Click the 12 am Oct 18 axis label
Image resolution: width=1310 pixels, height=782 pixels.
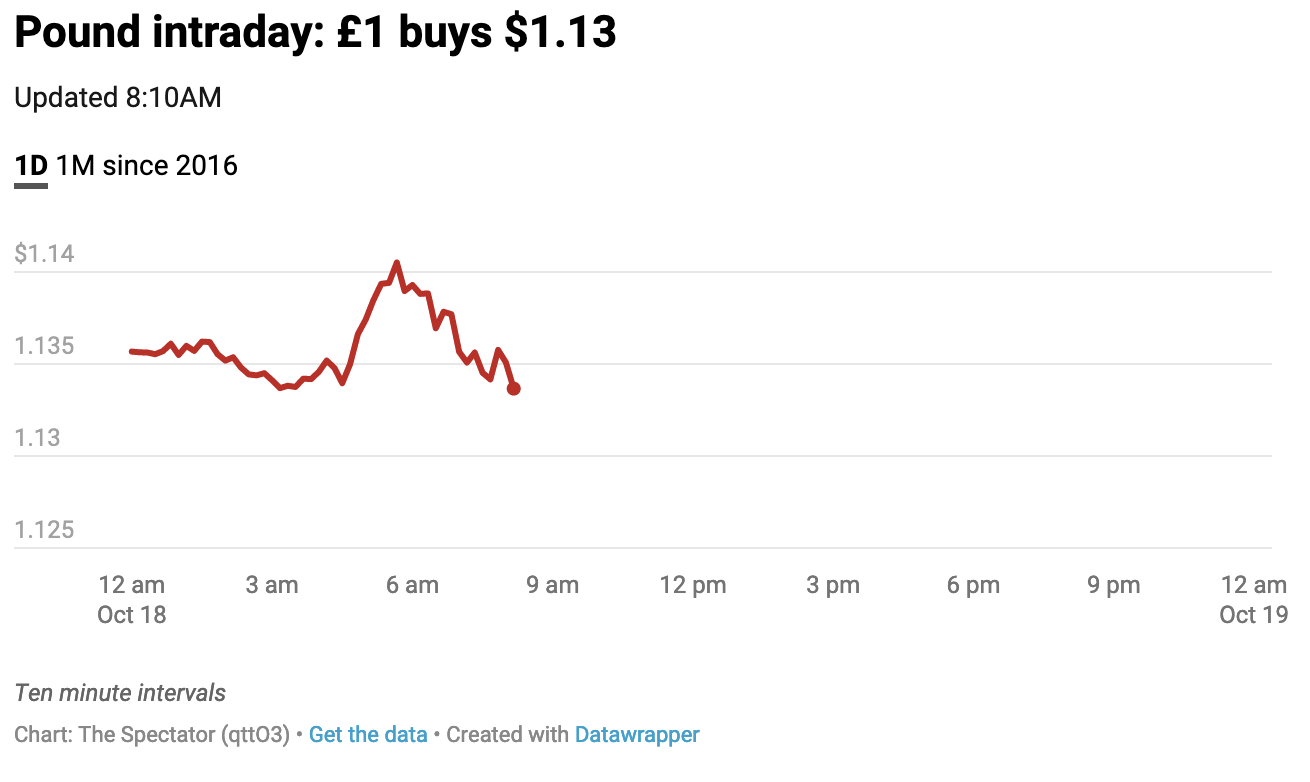(x=132, y=599)
